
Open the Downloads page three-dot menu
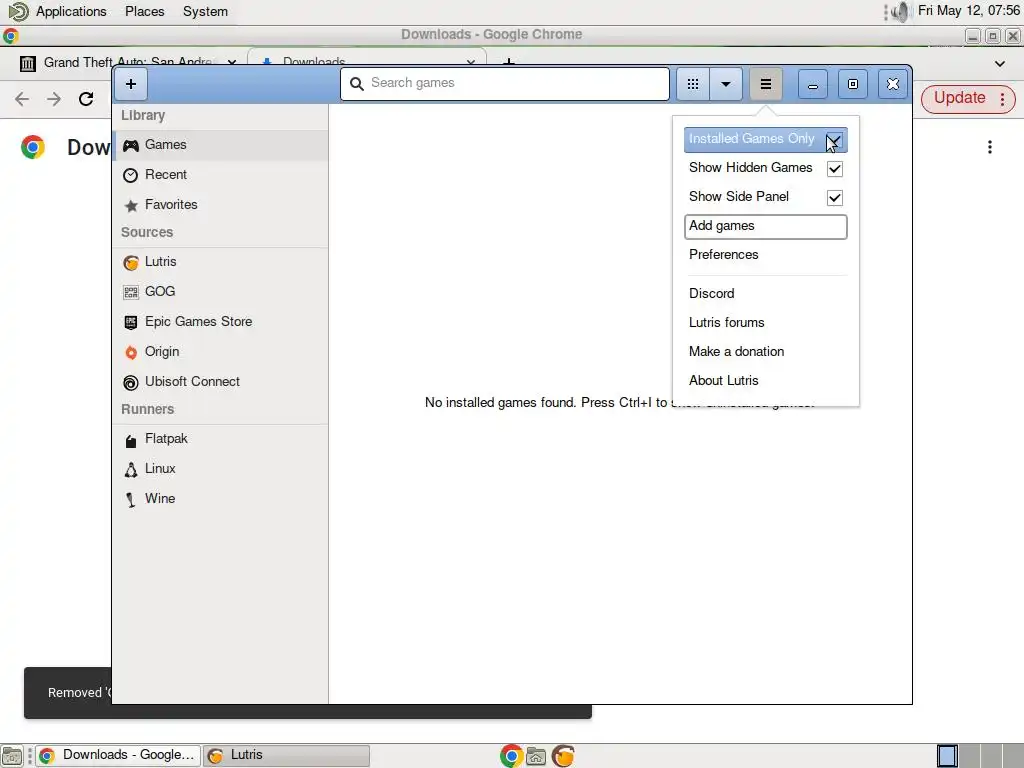pos(990,147)
